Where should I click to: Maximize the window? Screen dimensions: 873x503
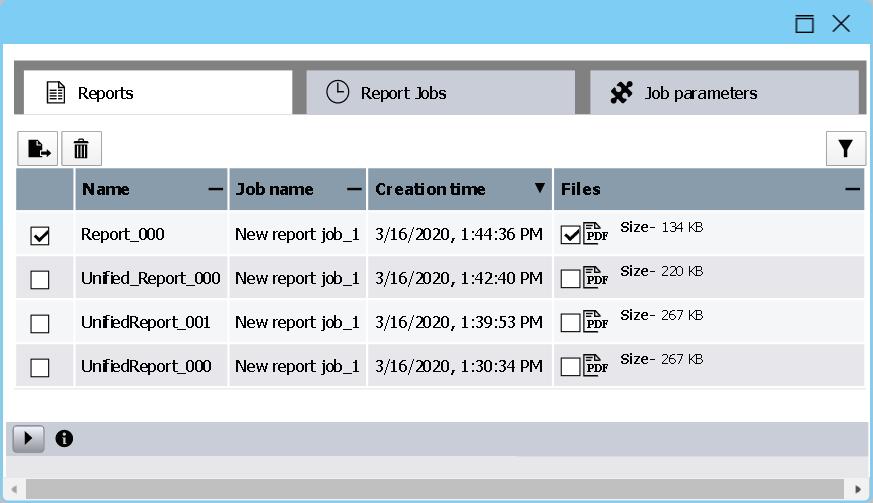point(804,23)
